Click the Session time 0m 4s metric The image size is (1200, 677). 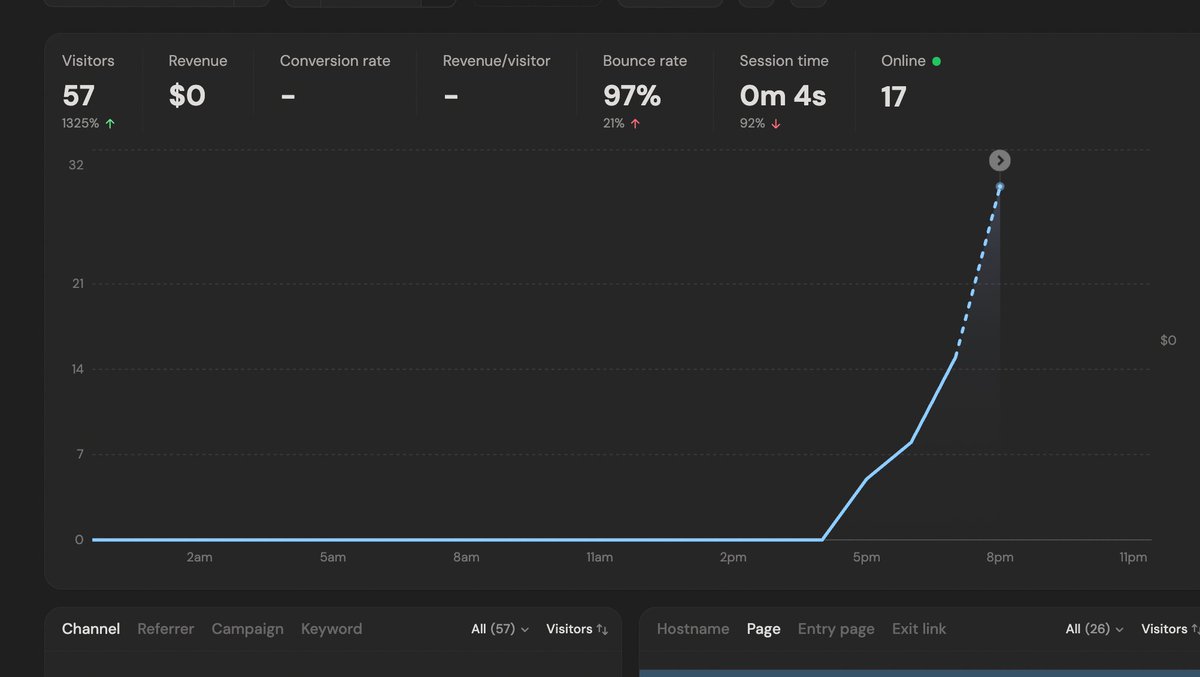pyautogui.click(x=784, y=91)
